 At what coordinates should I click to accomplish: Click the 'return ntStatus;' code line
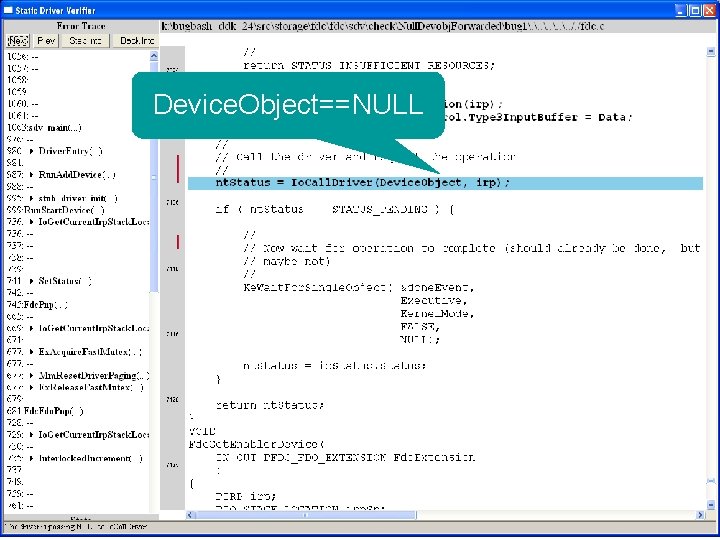click(x=270, y=405)
